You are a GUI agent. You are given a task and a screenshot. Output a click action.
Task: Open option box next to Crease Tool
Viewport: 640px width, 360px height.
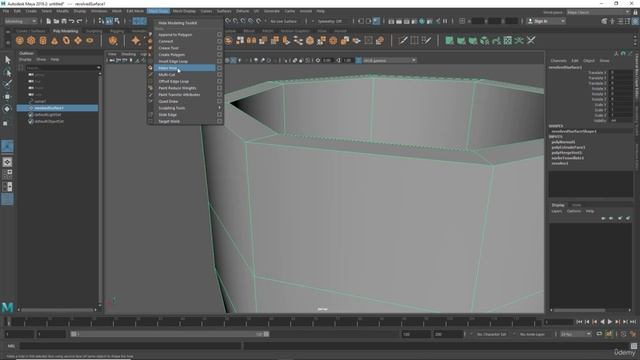click(220, 48)
